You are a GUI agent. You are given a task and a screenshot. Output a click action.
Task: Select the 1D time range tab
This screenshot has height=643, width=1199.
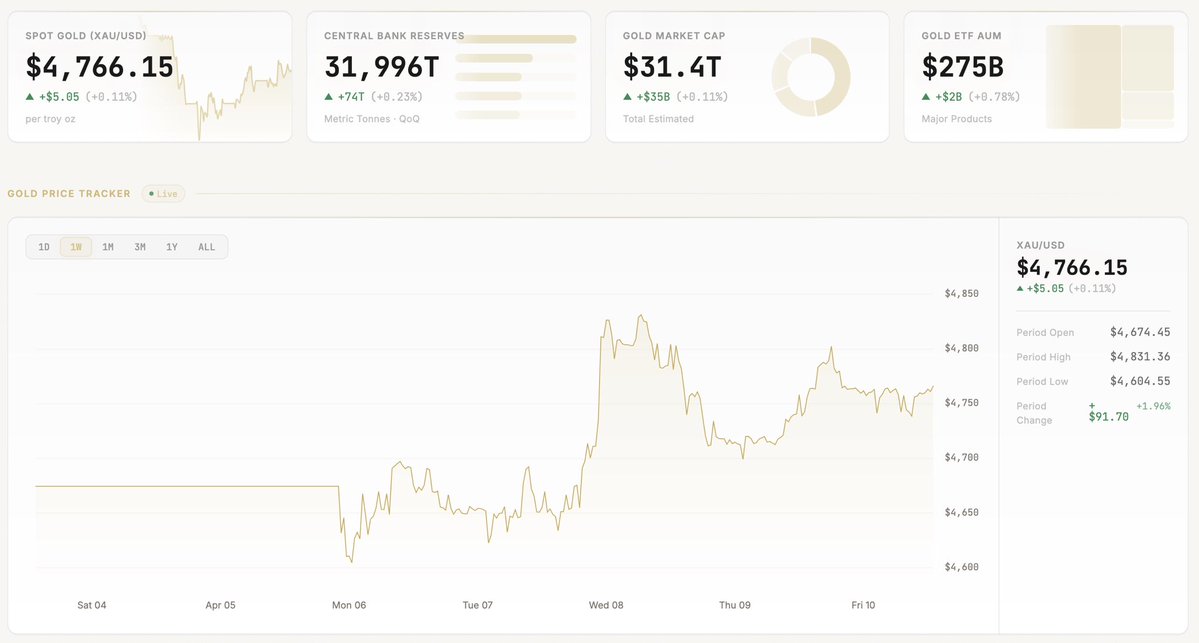coord(44,247)
